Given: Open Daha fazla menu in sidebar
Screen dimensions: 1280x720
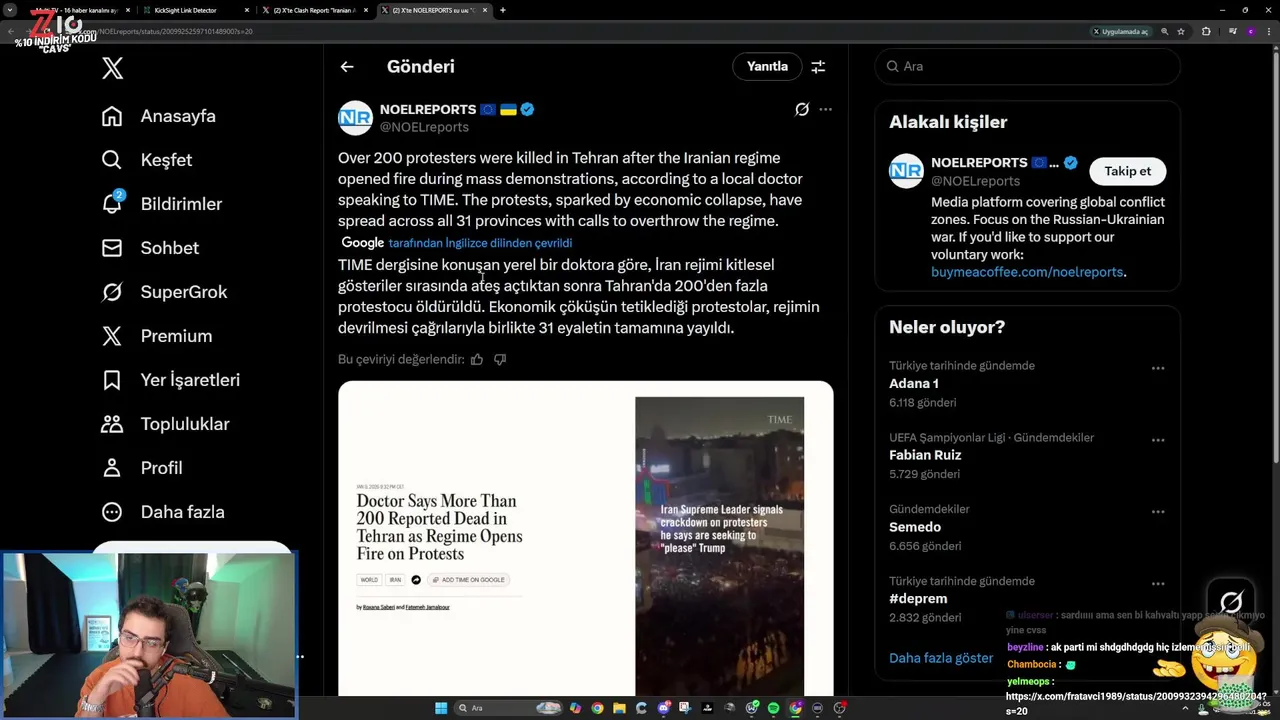Looking at the screenshot, I should click(x=162, y=512).
